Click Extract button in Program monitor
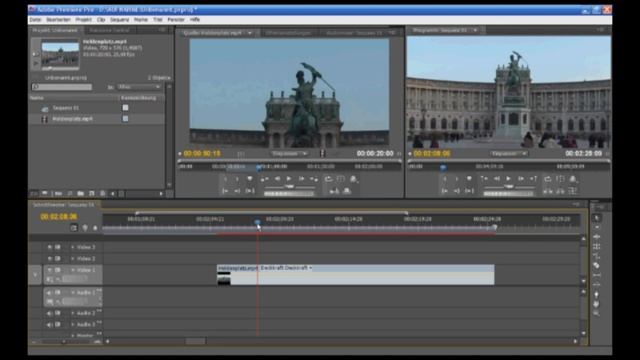This screenshot has width=640, height=360. coord(560,191)
